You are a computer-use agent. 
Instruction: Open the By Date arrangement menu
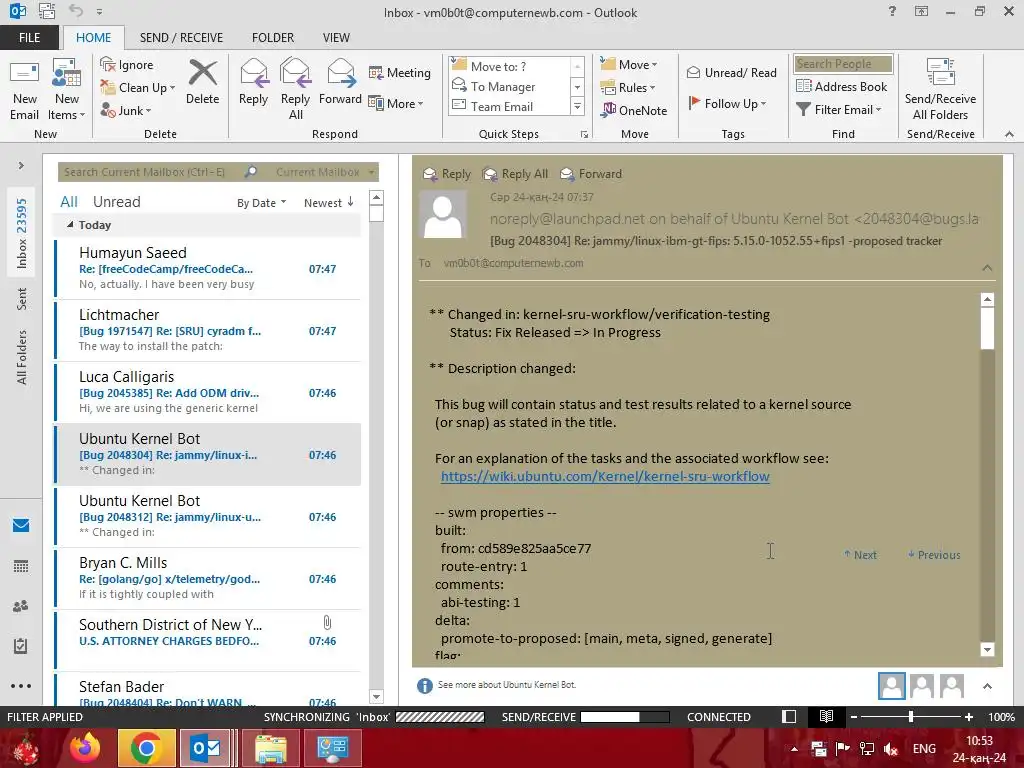coord(261,203)
